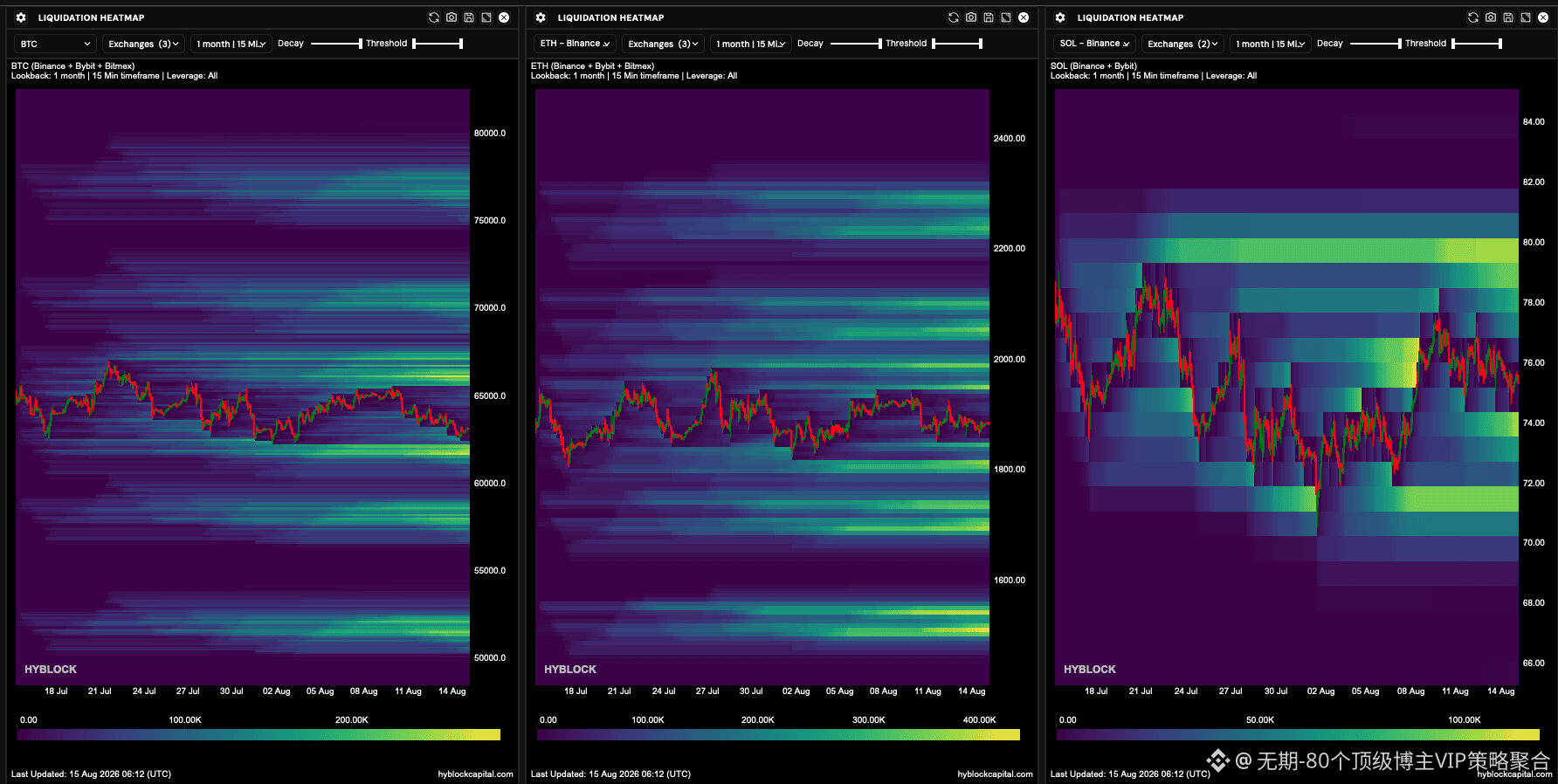The height and width of the screenshot is (784, 1558).
Task: Click the Decay slider in BTC panel
Action: click(336, 44)
